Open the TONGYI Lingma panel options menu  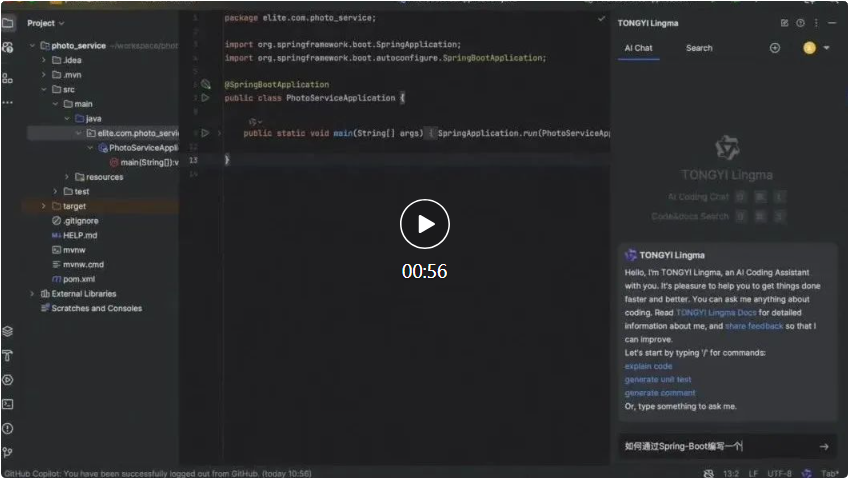816,23
